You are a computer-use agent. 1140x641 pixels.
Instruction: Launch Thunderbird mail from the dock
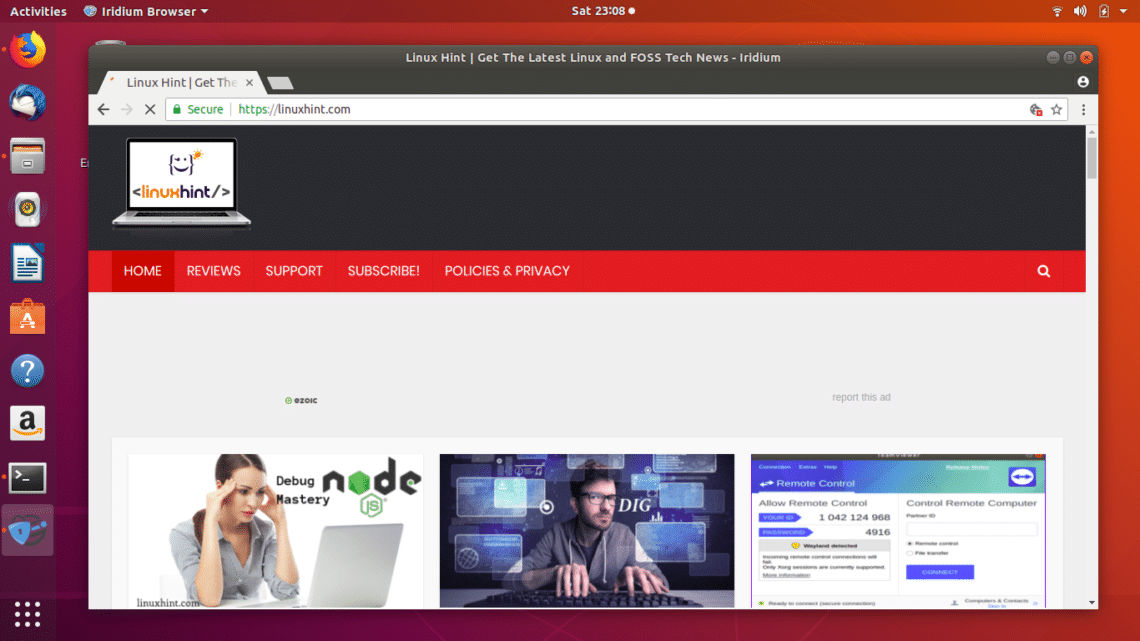(x=28, y=102)
